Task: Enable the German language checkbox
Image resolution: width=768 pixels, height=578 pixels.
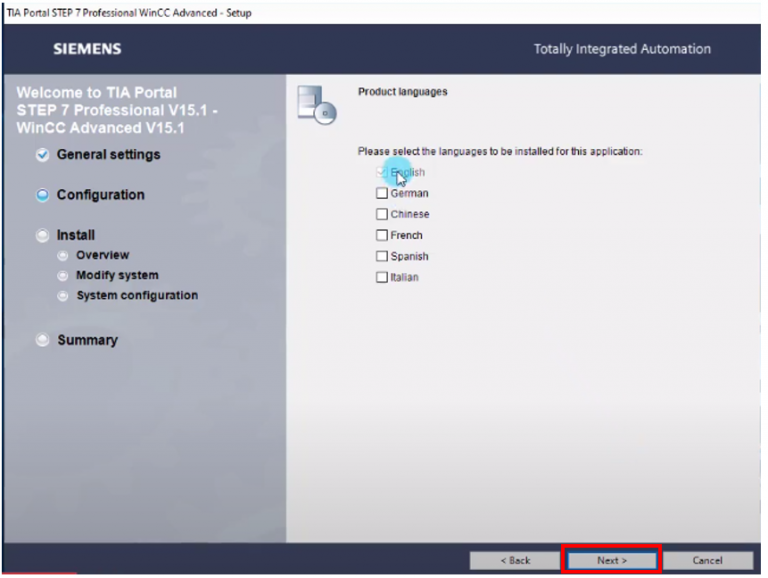Action: (381, 193)
